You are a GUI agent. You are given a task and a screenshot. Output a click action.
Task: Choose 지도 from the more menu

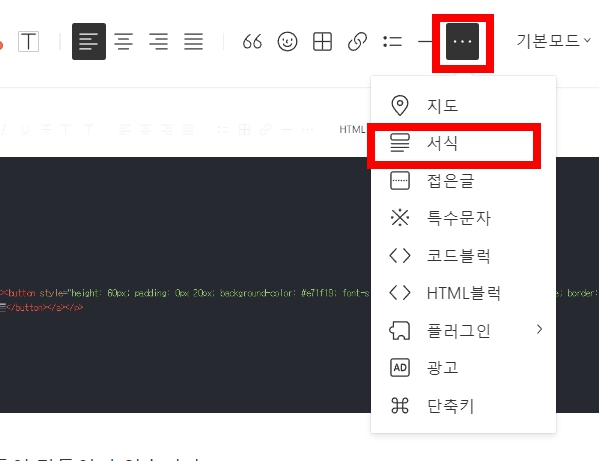pos(463,105)
